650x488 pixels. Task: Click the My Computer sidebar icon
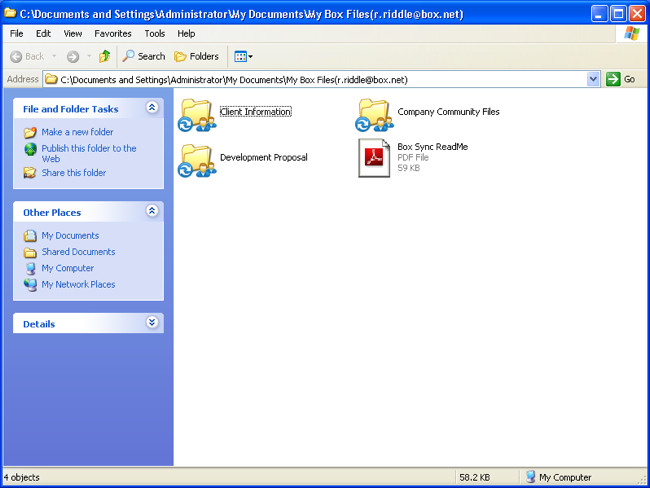click(30, 269)
